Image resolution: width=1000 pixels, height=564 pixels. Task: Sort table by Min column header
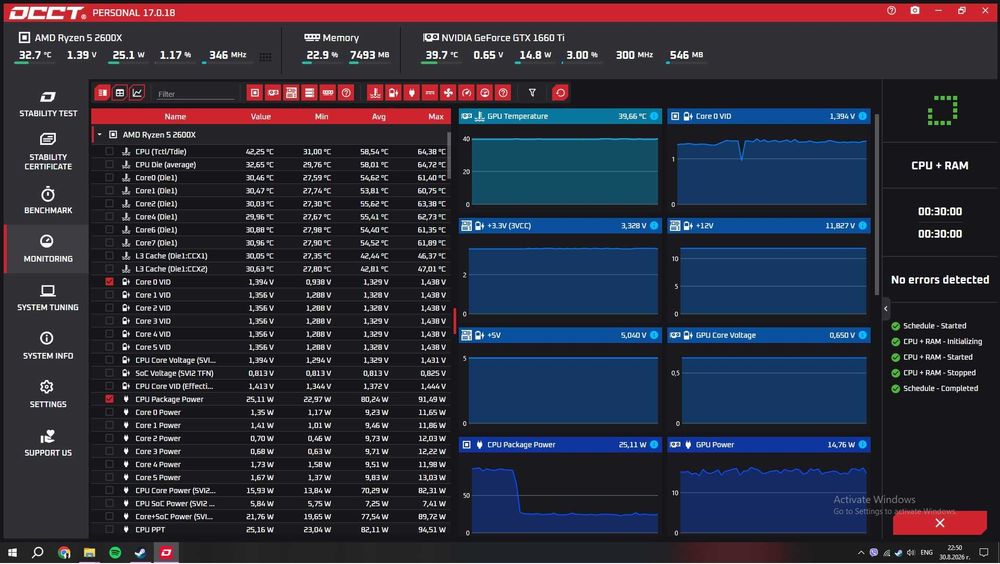tap(321, 117)
